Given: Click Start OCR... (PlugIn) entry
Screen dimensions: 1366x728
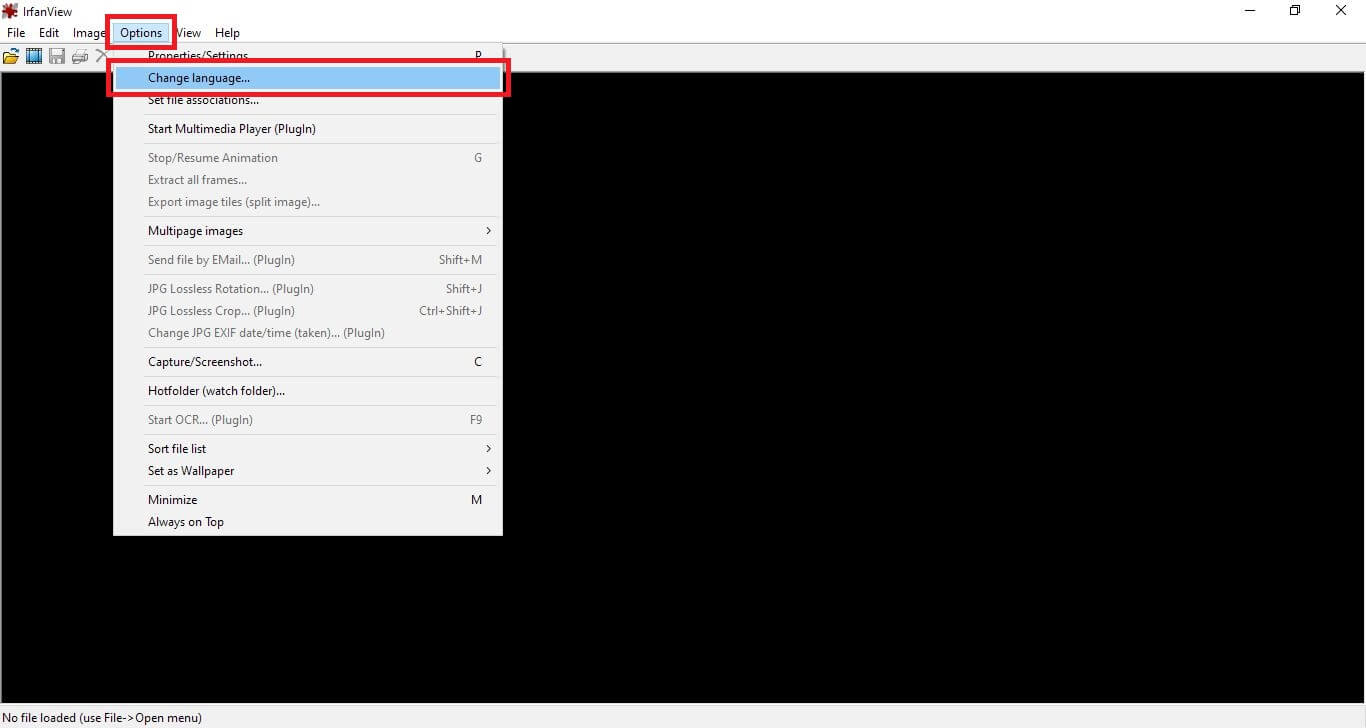Looking at the screenshot, I should click(308, 420).
